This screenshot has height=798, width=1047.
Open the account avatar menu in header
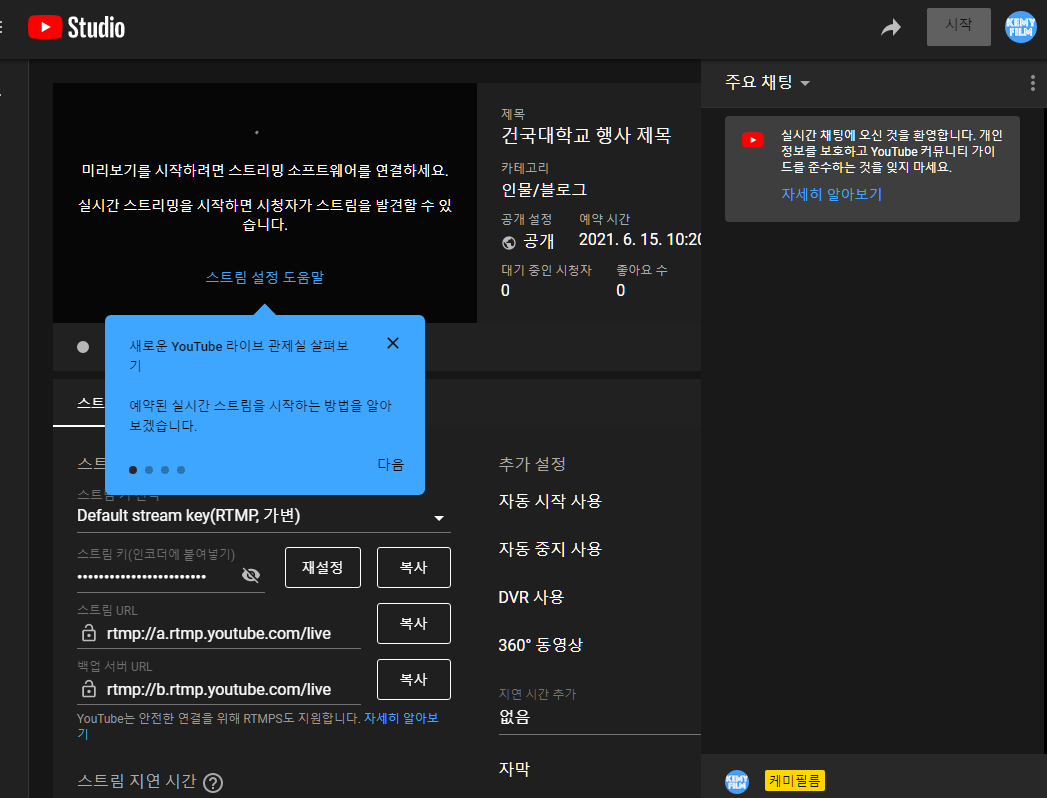click(1021, 27)
